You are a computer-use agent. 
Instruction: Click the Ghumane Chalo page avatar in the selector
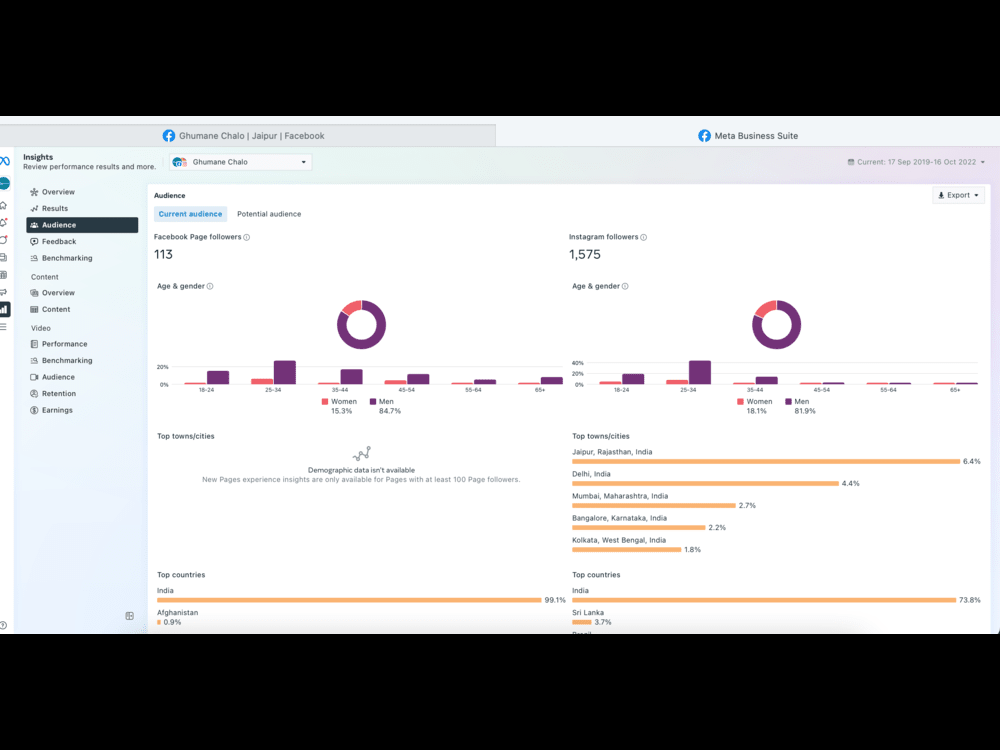point(179,162)
